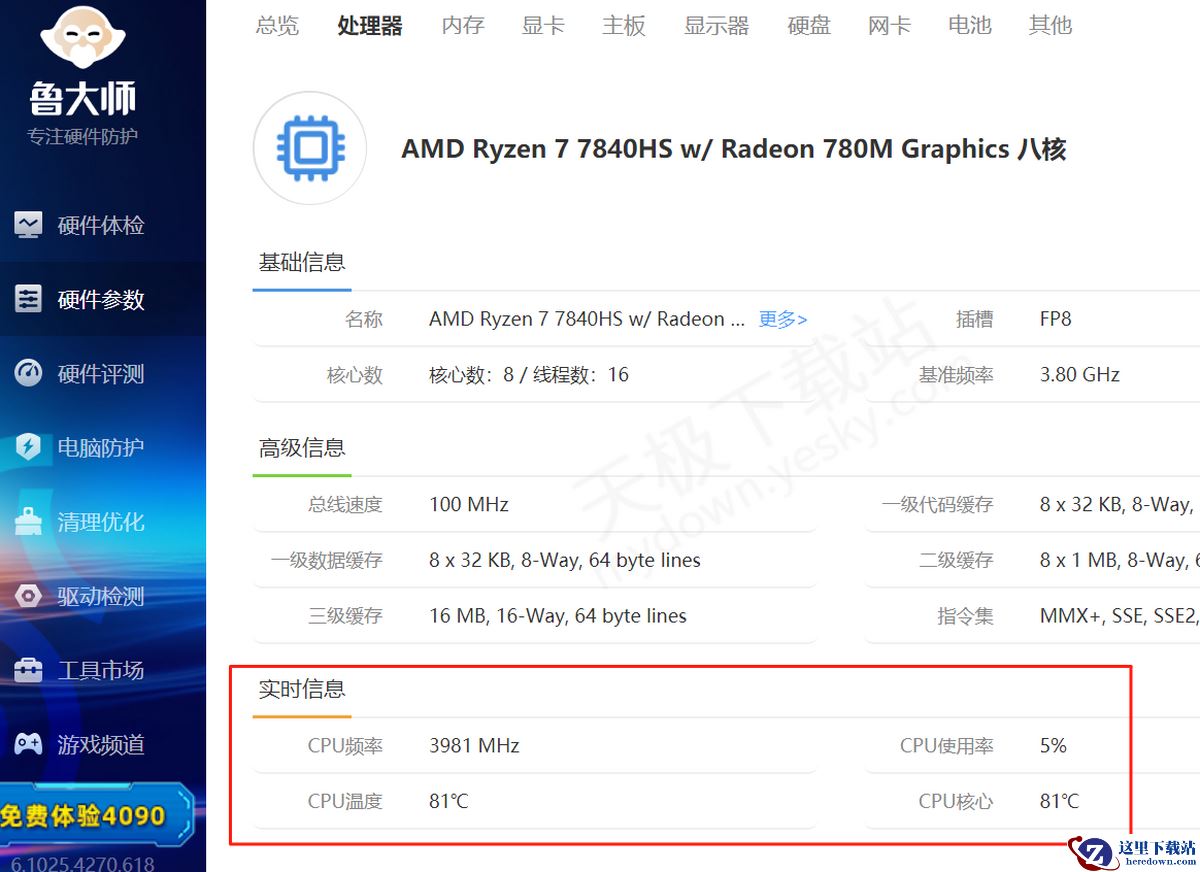Click the 16 MB, 16-Way L3 cache value
This screenshot has height=872, width=1200.
point(558,616)
